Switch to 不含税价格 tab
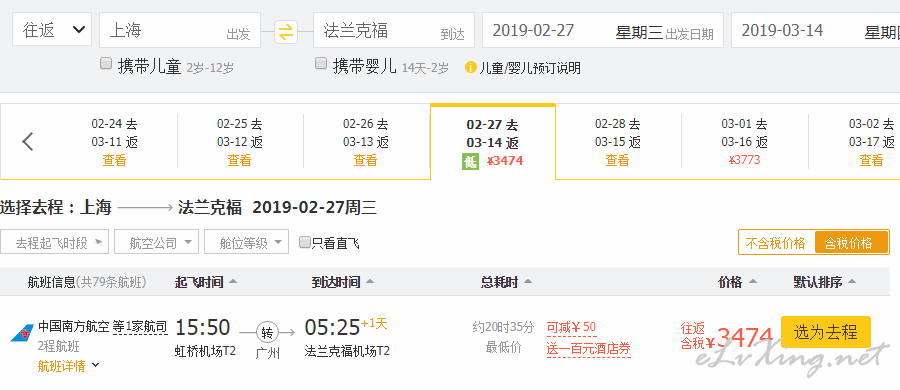 (776, 242)
